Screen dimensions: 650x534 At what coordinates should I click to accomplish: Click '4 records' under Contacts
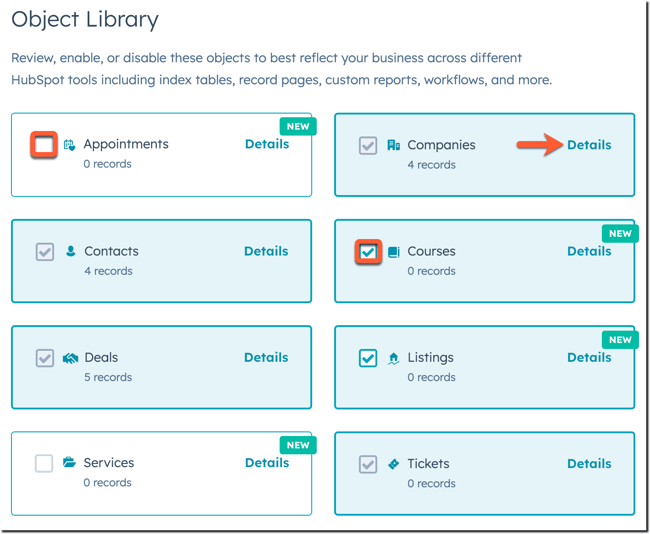click(x=109, y=271)
